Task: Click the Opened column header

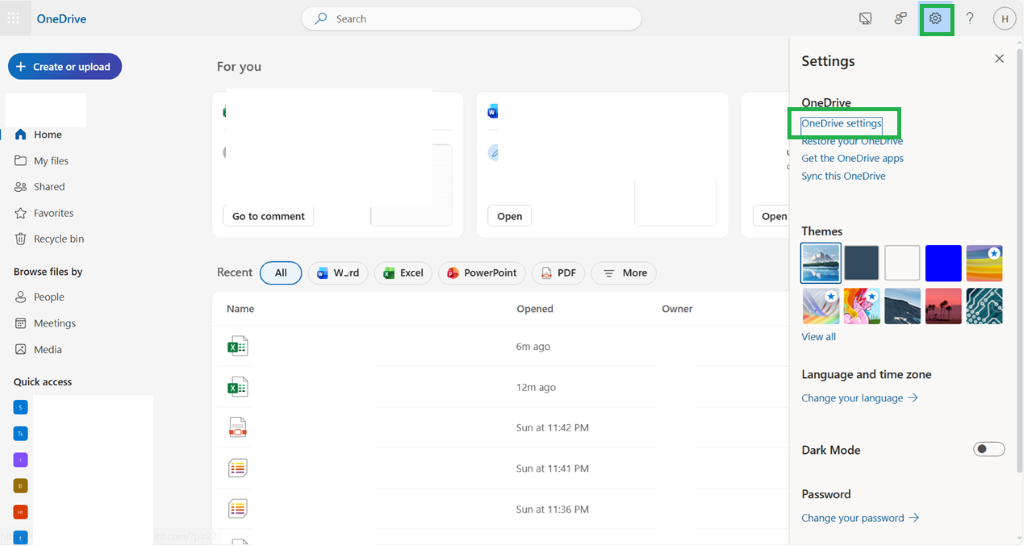Action: click(535, 309)
